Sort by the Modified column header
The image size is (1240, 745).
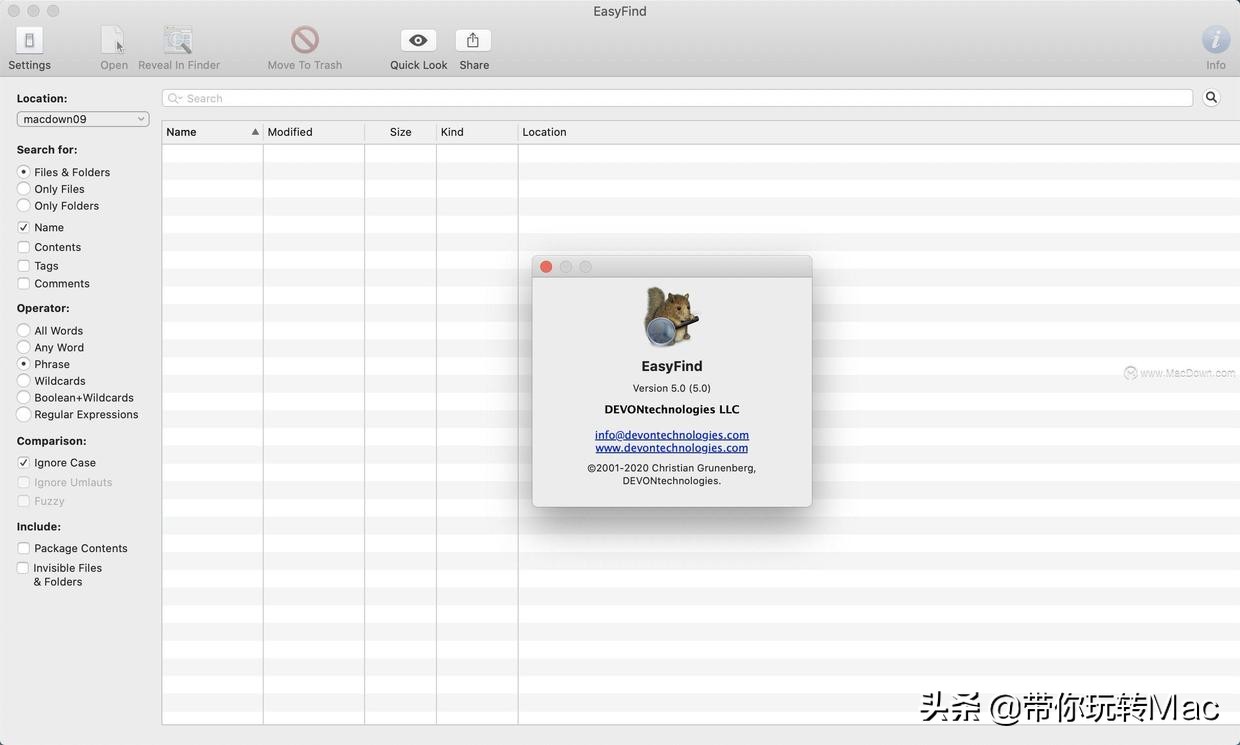coord(314,132)
